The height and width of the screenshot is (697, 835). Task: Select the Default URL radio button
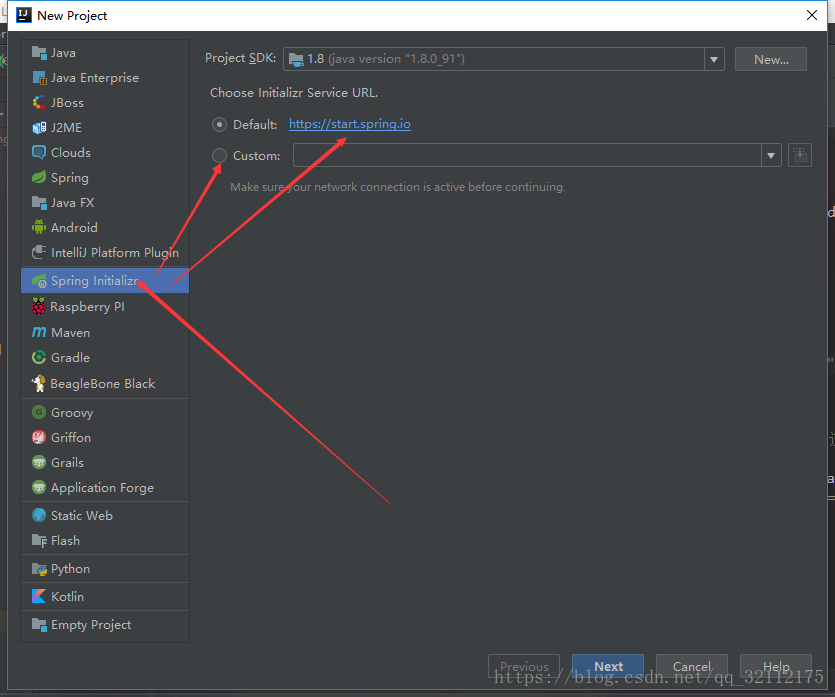[219, 125]
